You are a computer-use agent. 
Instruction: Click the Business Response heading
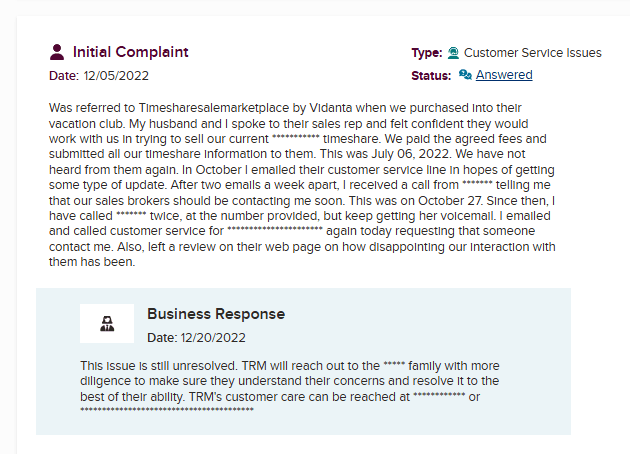[x=215, y=314]
